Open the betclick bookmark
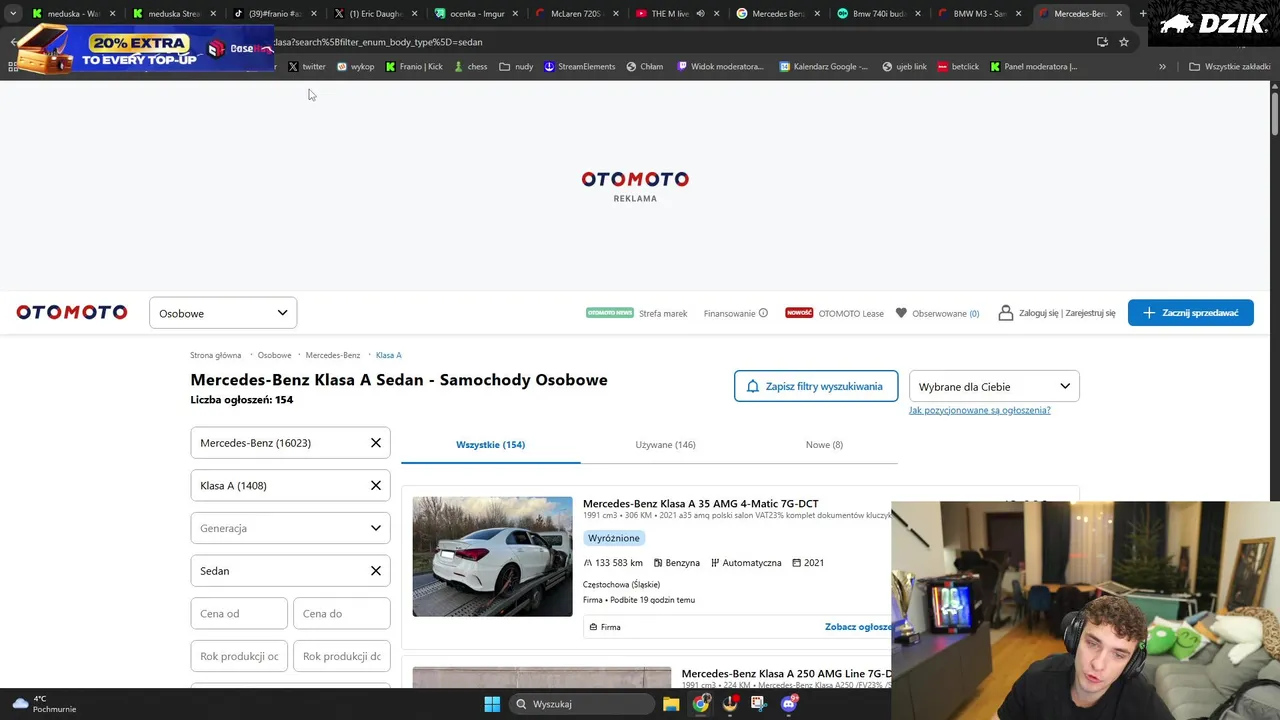The height and width of the screenshot is (720, 1280). point(958,67)
